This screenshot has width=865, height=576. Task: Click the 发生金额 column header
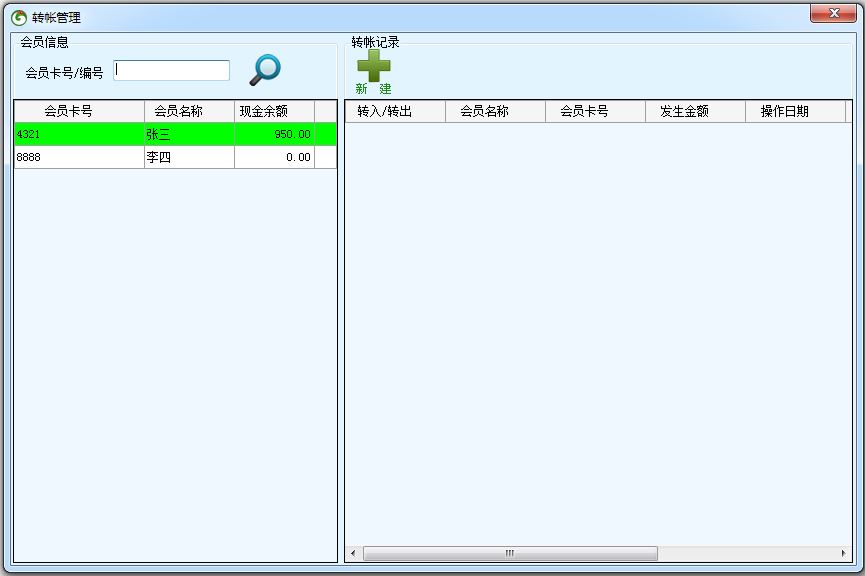tap(695, 111)
